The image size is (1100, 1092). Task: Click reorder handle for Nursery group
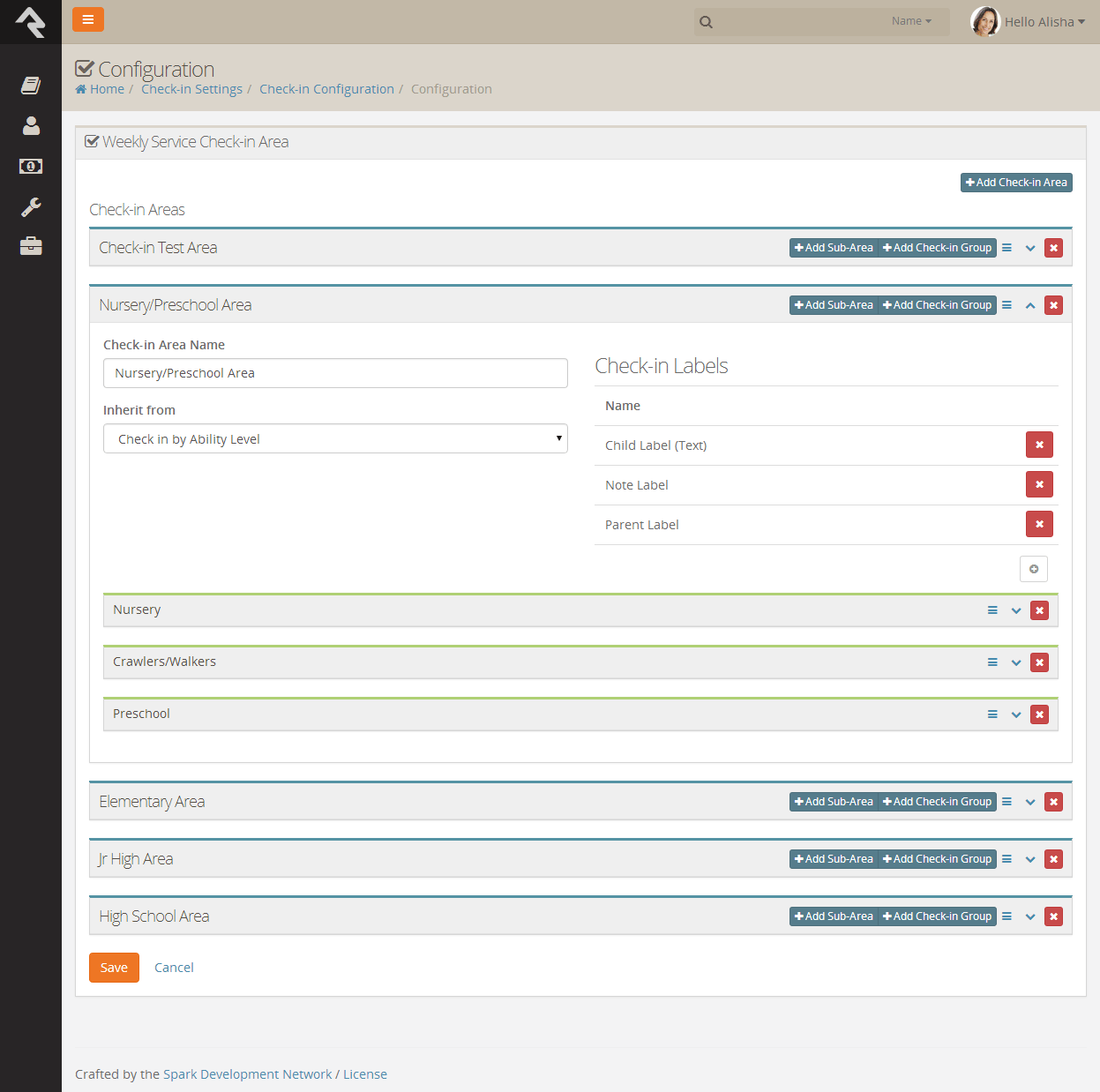click(x=992, y=610)
